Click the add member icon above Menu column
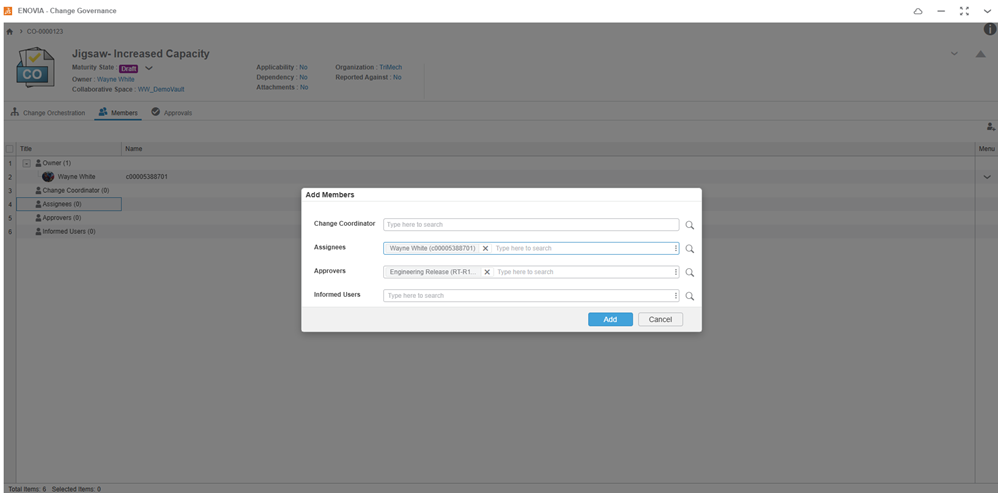The image size is (998, 493). tap(990, 127)
